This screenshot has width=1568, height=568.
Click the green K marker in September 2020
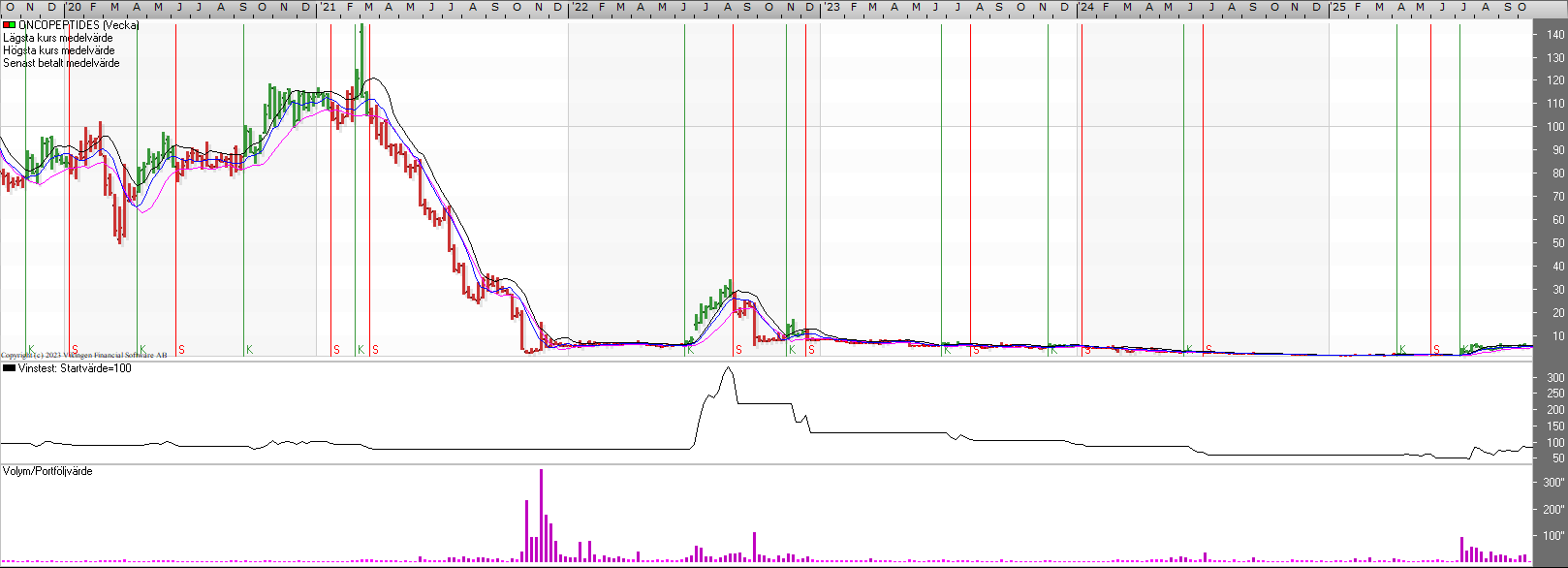(x=249, y=350)
